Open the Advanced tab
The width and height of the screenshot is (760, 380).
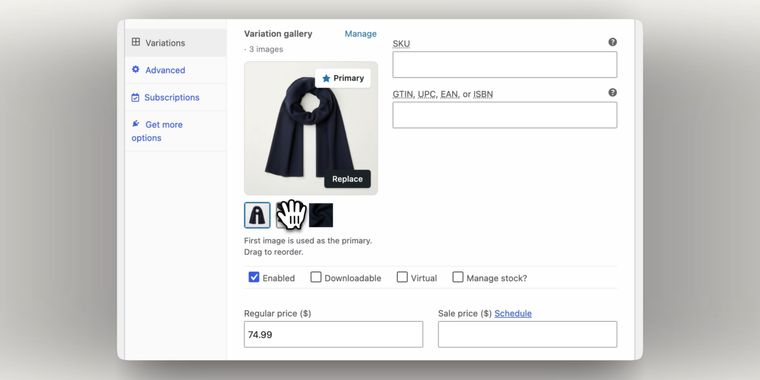pos(175,70)
